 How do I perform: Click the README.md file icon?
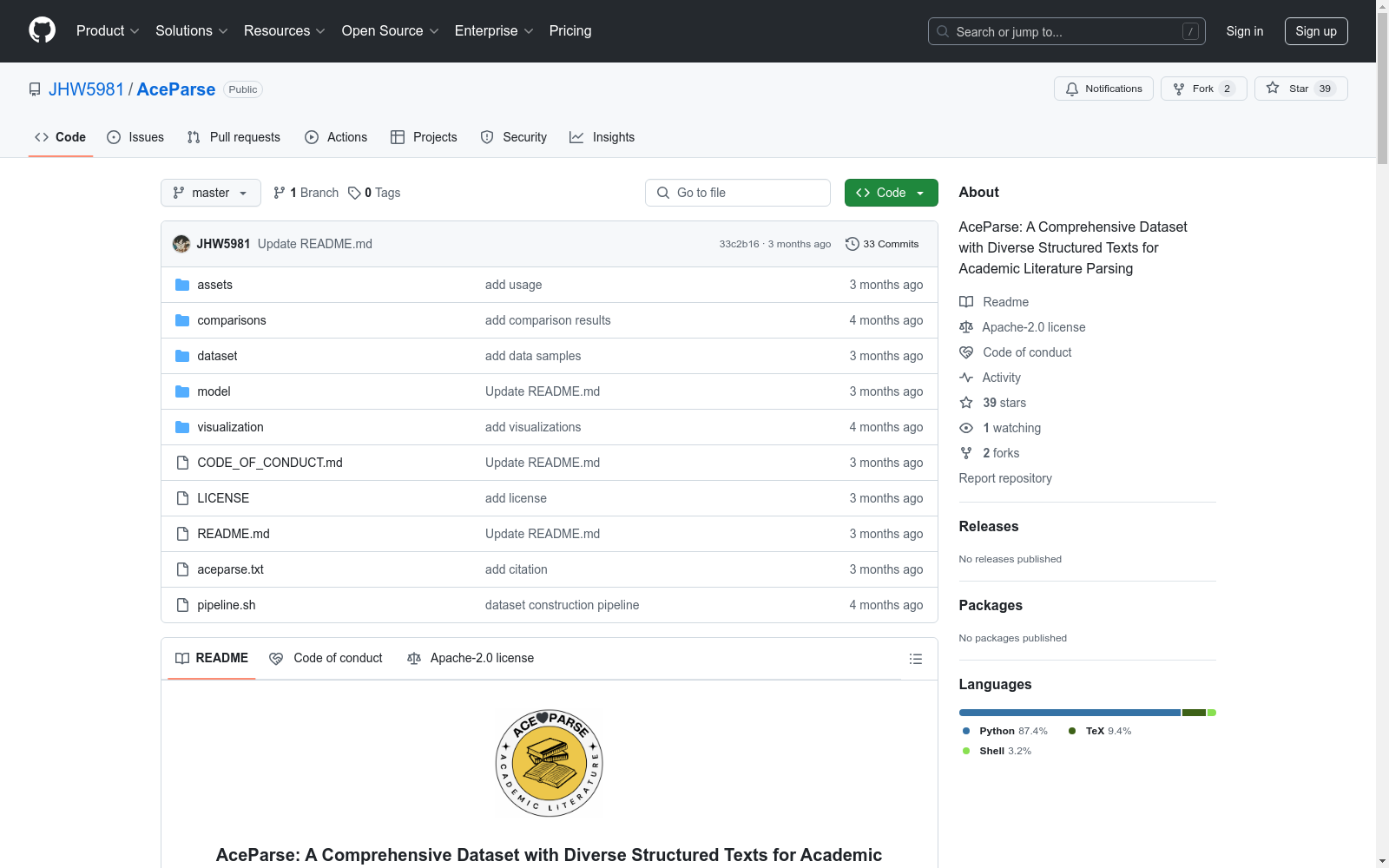click(x=182, y=534)
